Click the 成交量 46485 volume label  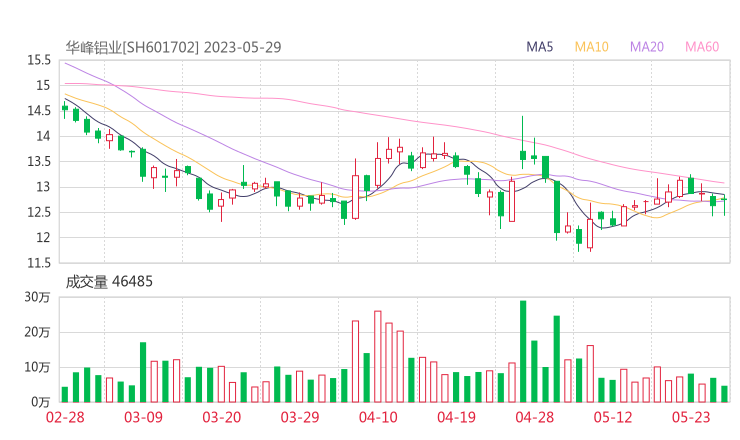pyautogui.click(x=109, y=281)
